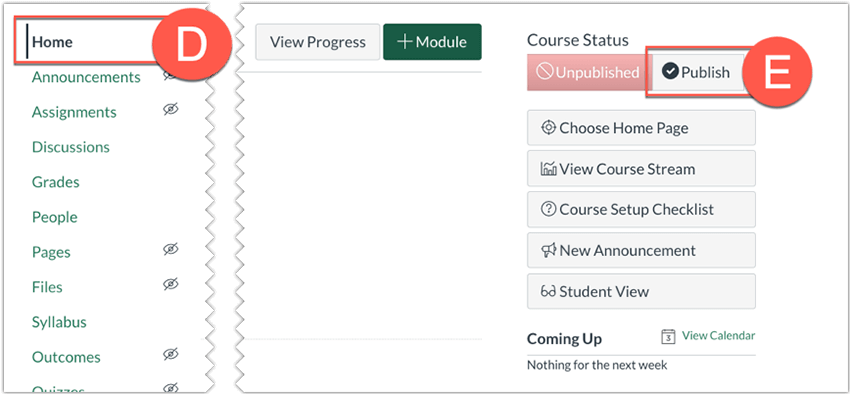Image resolution: width=850 pixels, height=394 pixels.
Task: Click the View Progress button
Action: [x=318, y=42]
